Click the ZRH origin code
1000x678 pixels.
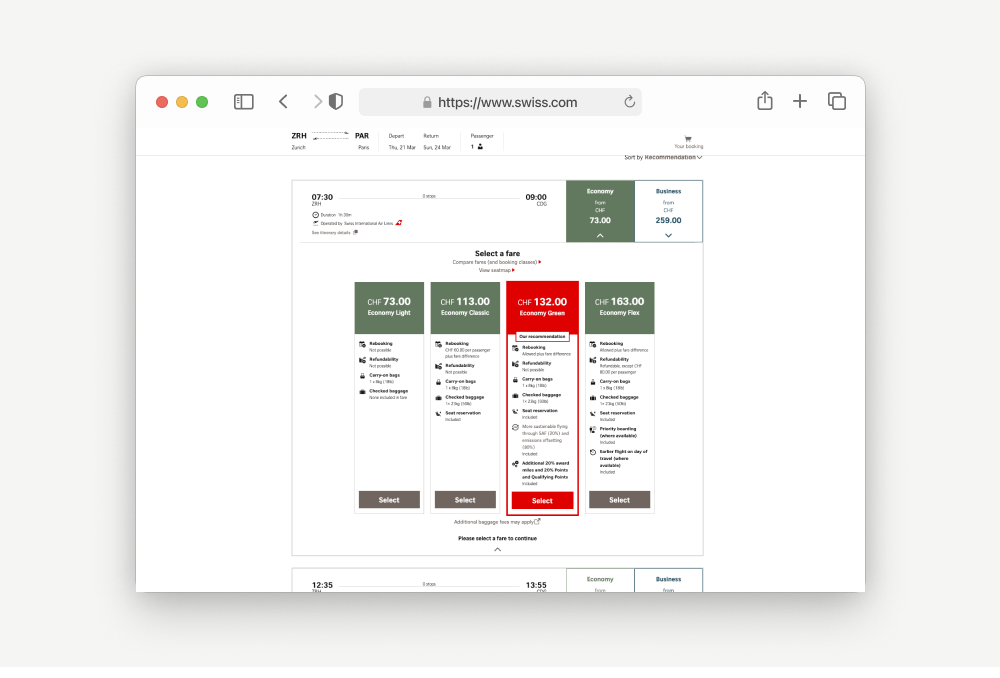point(298,136)
